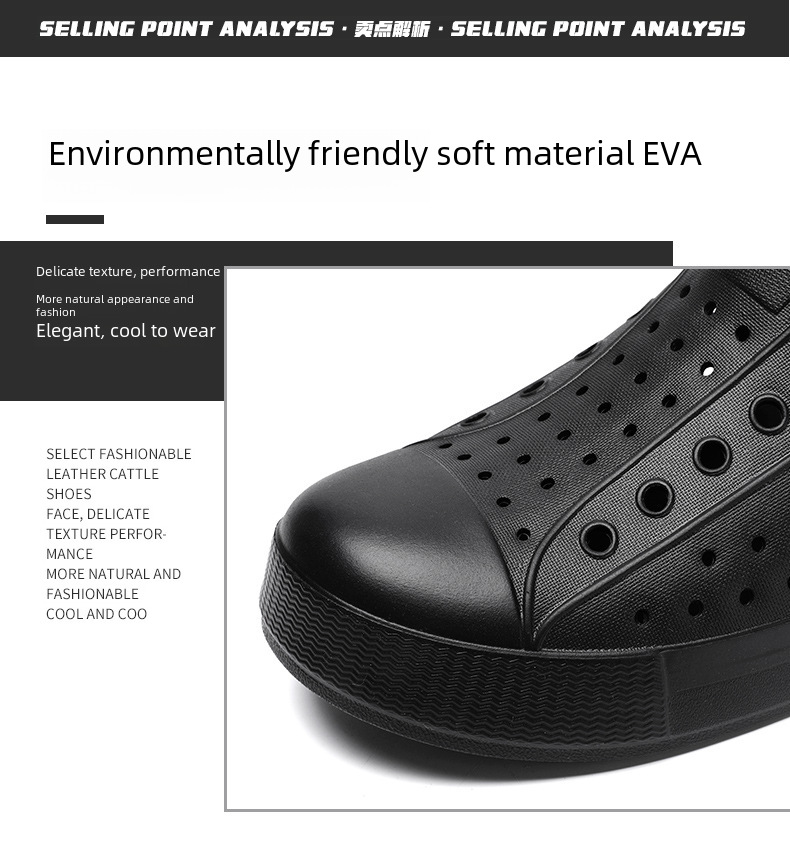Click the 'LEATHER CATTLE' text line
Image resolution: width=790 pixels, height=865 pixels.
(103, 474)
